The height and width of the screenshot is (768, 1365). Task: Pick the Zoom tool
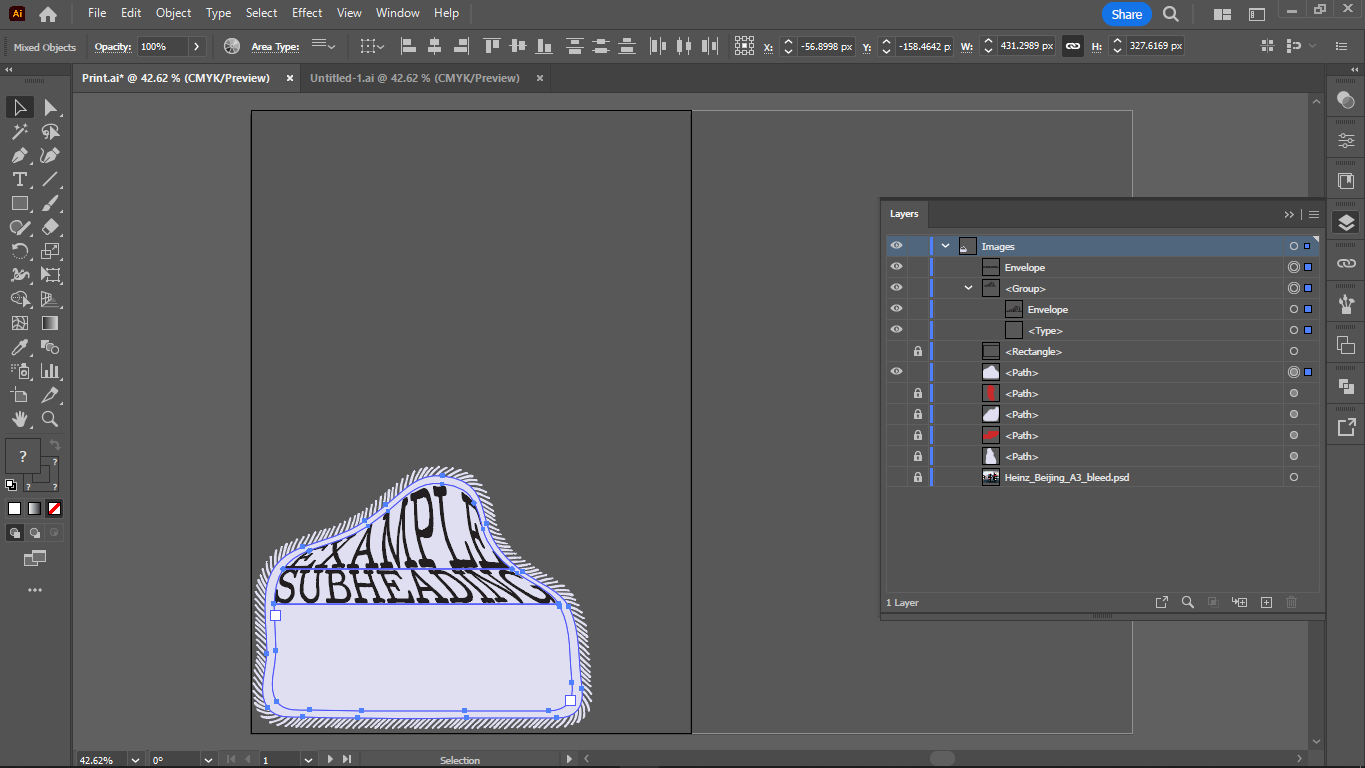pyautogui.click(x=50, y=420)
